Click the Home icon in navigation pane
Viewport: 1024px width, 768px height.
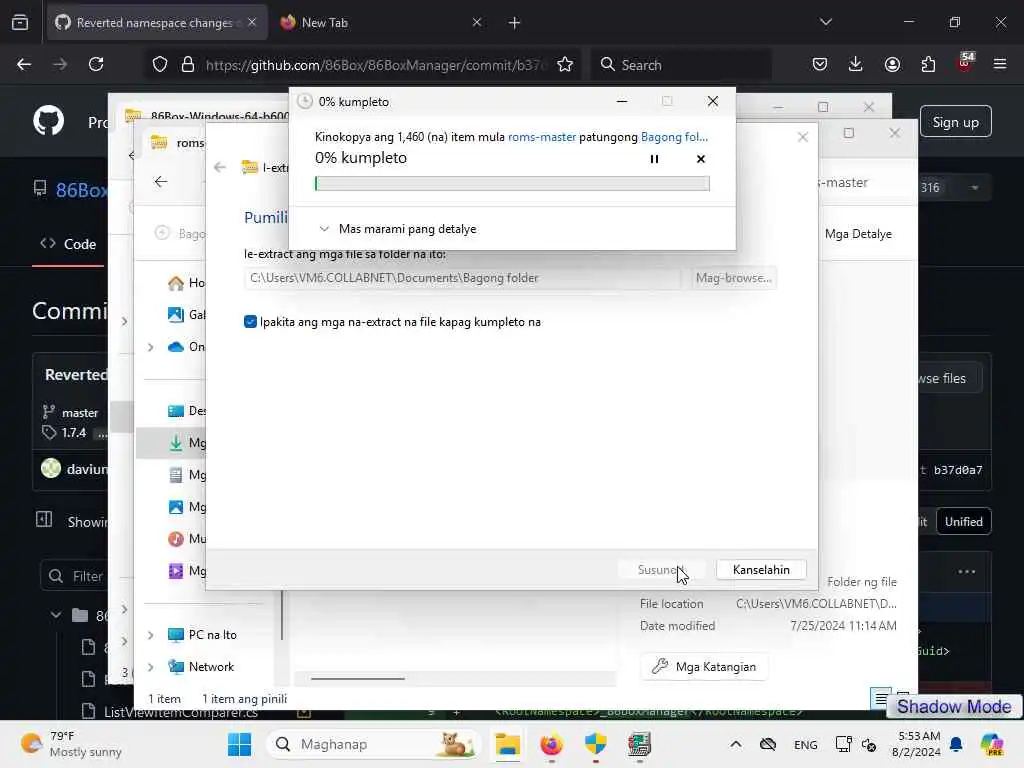coord(176,283)
